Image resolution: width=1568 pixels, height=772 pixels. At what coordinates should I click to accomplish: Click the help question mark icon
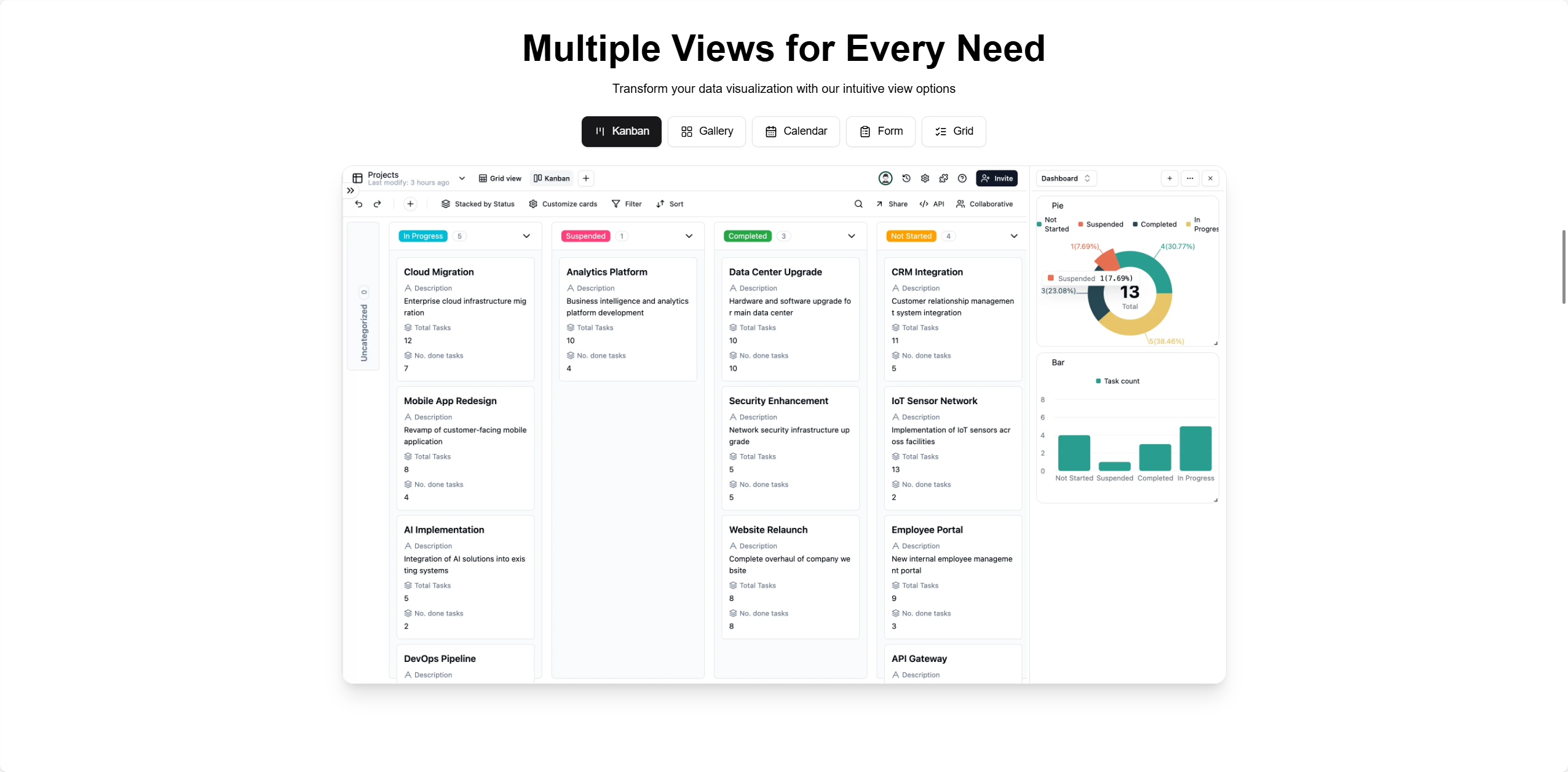click(x=962, y=178)
